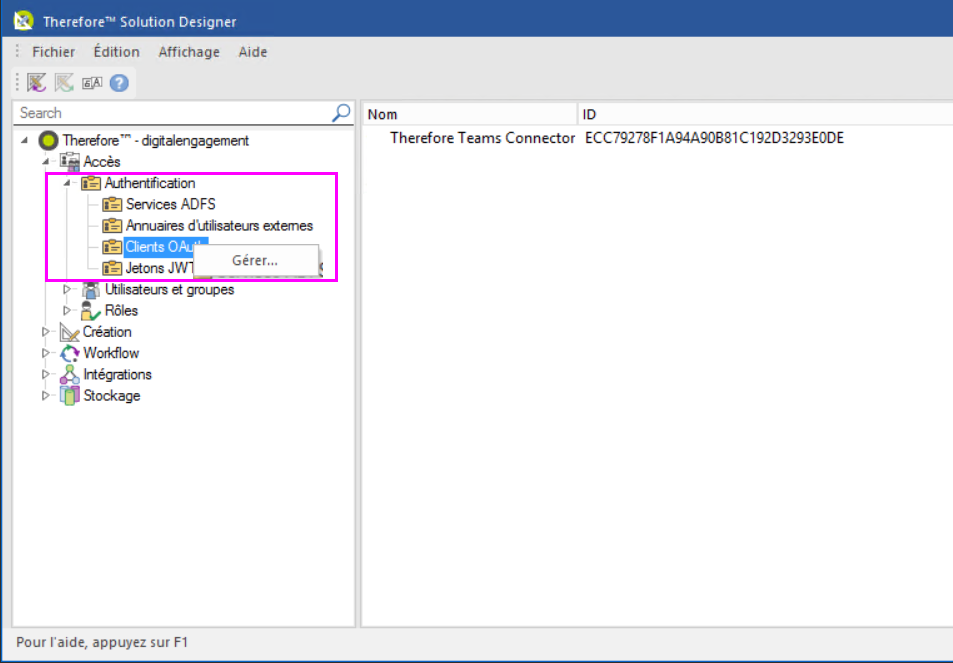Click the ID value ECC79278F1A94A90B81C192D3293E0DE
The width and height of the screenshot is (953, 663).
[x=714, y=138]
